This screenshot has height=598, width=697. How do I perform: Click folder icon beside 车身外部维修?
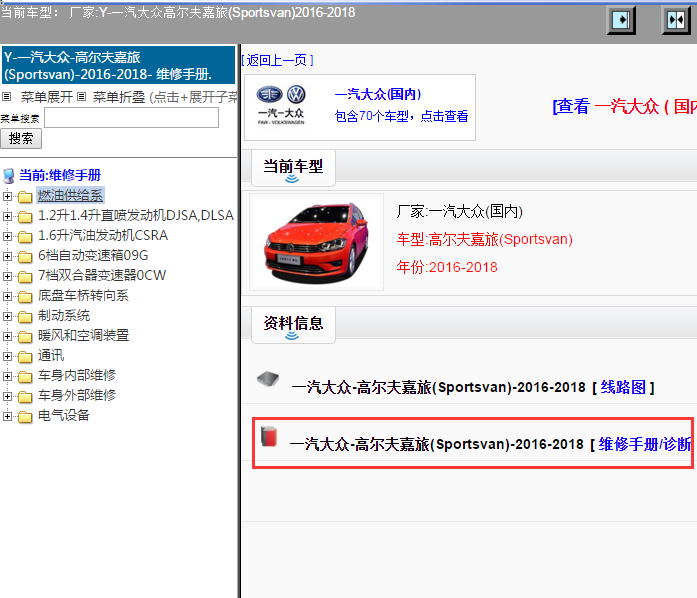[25, 396]
